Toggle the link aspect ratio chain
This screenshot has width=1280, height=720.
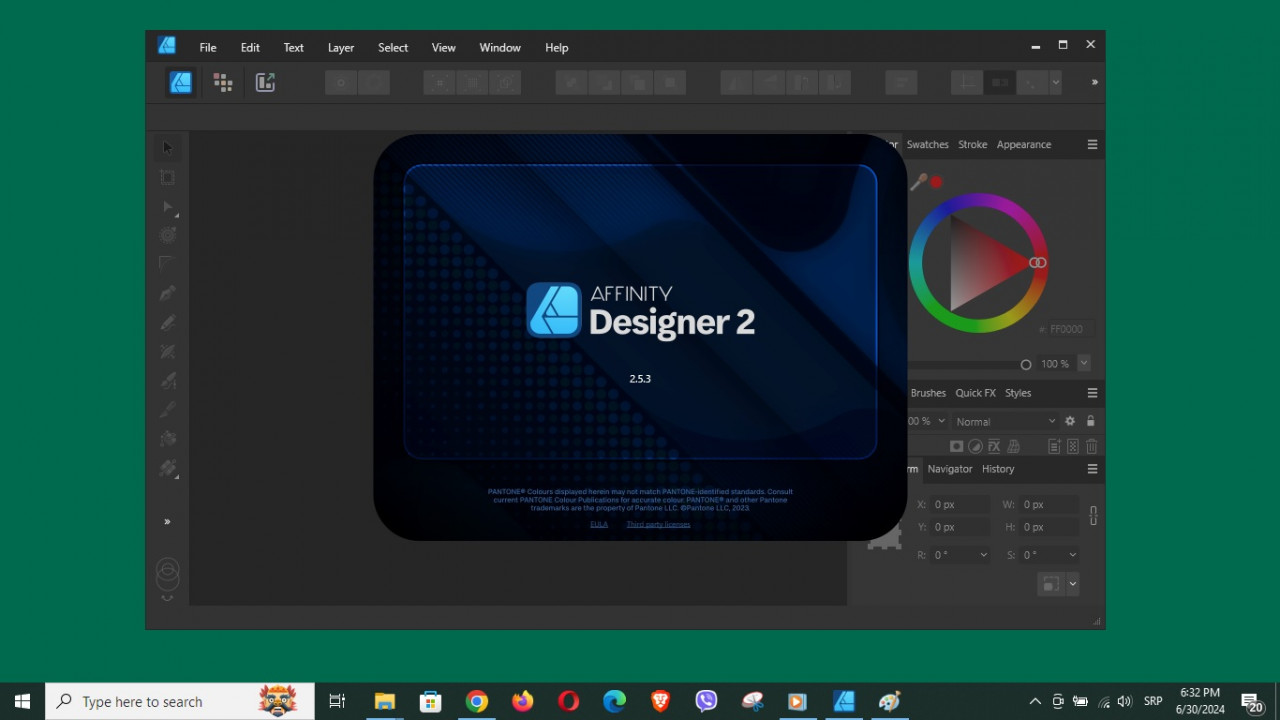[1093, 516]
